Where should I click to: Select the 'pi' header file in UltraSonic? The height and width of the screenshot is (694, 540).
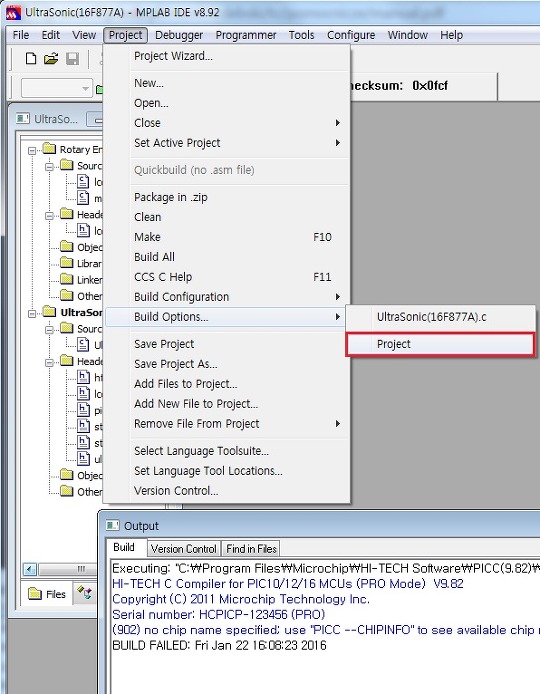pos(89,410)
